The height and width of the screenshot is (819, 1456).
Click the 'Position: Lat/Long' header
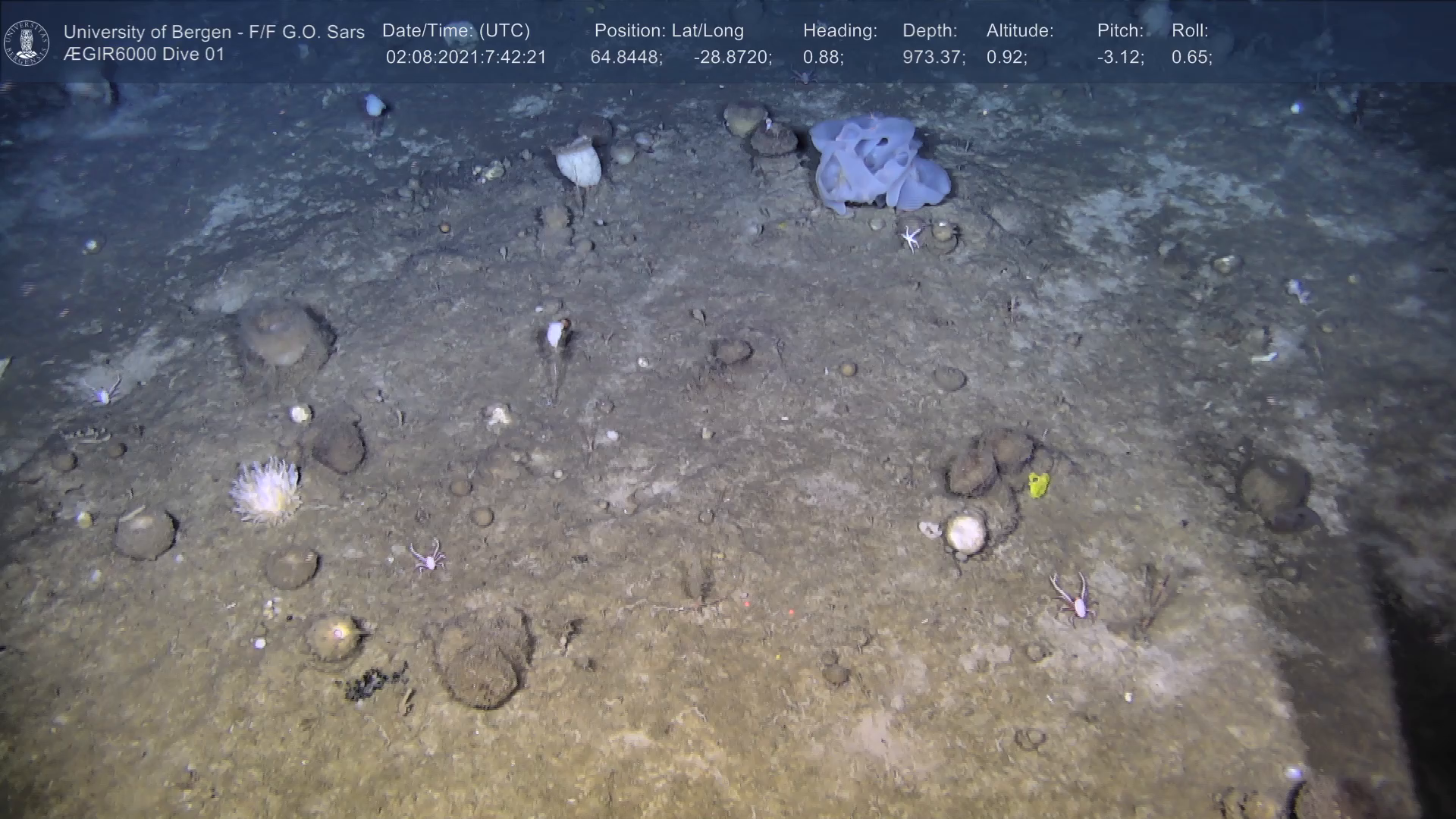click(x=669, y=31)
